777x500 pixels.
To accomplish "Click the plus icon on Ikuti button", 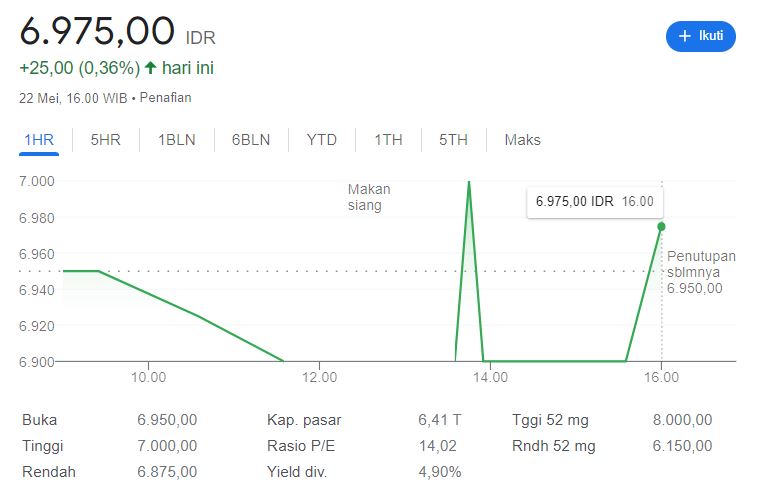I will pyautogui.click(x=684, y=36).
